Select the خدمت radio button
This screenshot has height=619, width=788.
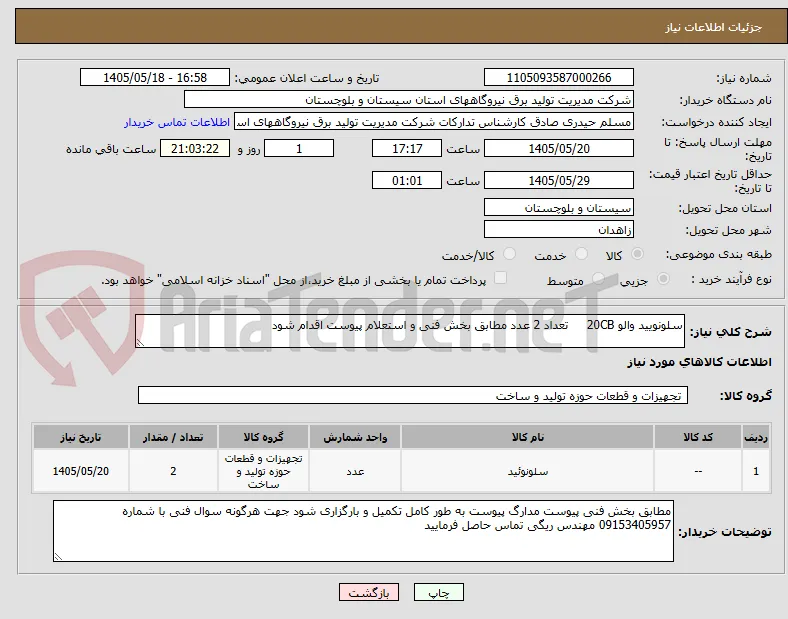(581, 254)
